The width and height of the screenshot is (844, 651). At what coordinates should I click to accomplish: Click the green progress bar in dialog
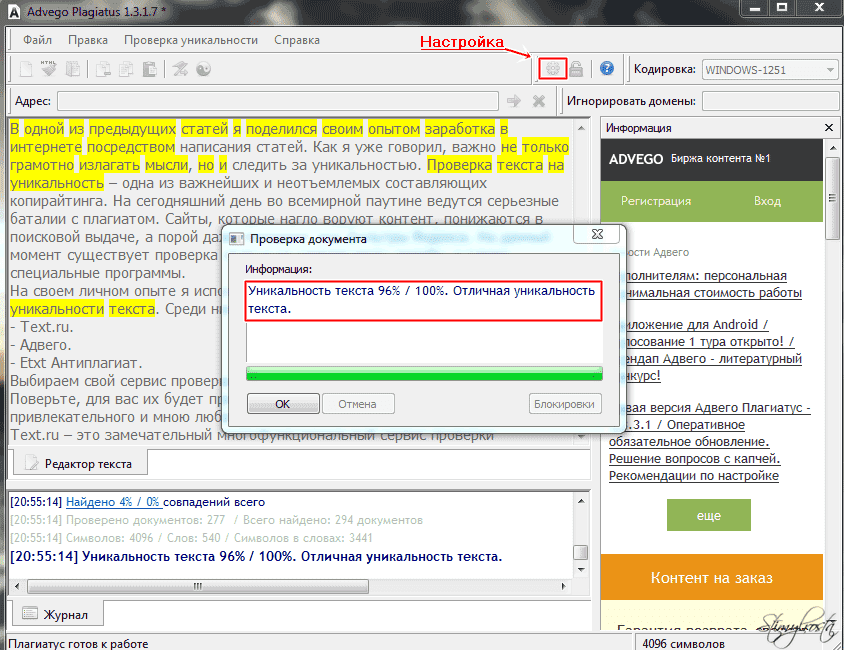pos(424,374)
